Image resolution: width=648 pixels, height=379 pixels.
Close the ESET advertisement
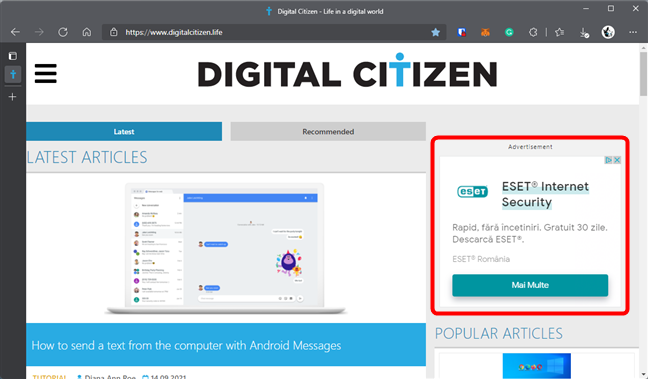617,160
